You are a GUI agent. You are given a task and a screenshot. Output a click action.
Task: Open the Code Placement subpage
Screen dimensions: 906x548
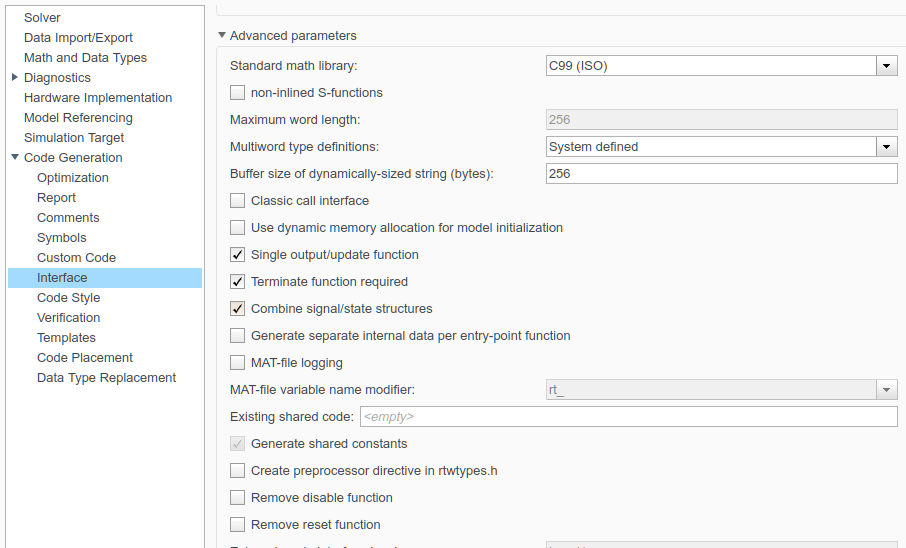pos(85,358)
